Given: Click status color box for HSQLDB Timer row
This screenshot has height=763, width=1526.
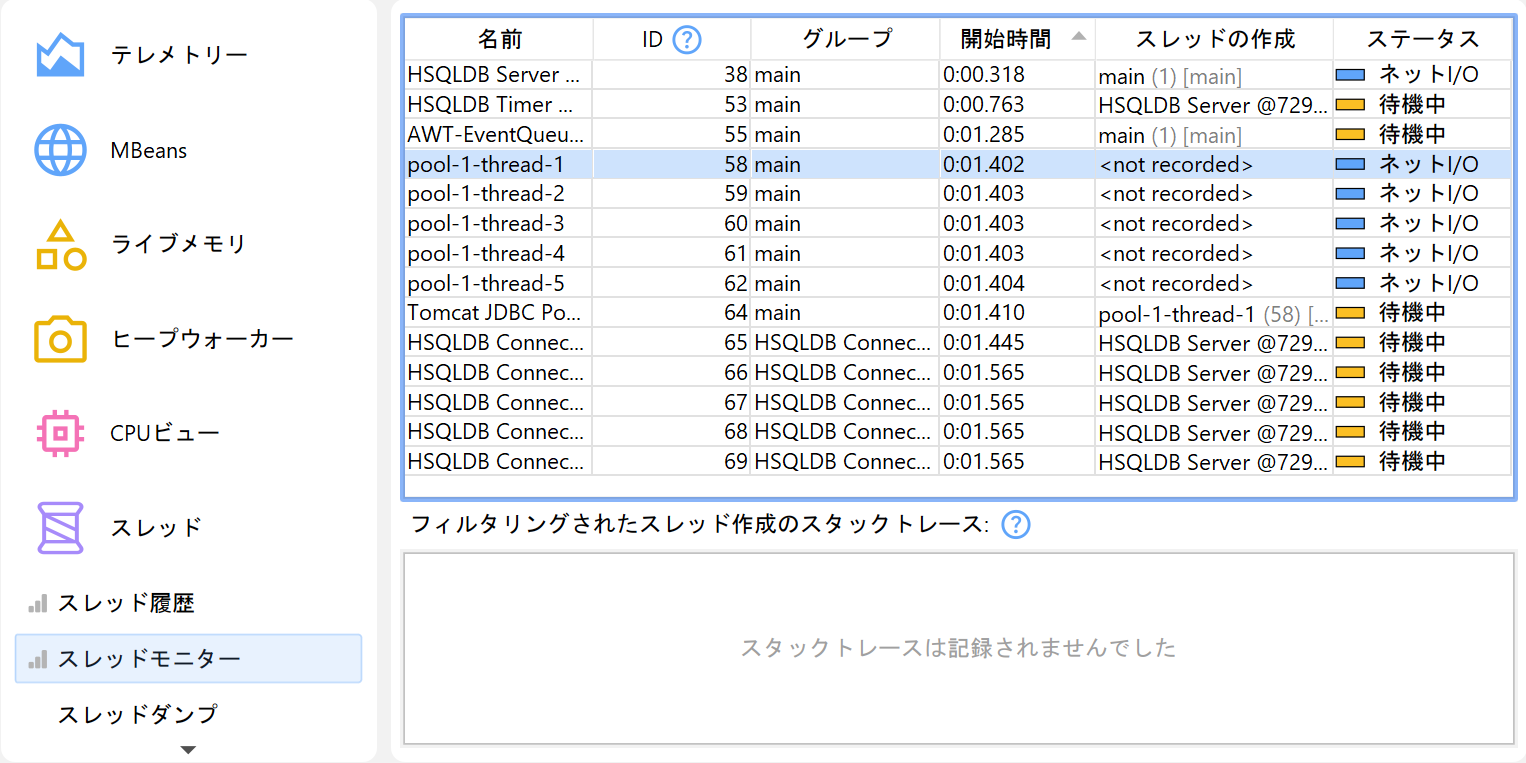Looking at the screenshot, I should (x=1351, y=104).
